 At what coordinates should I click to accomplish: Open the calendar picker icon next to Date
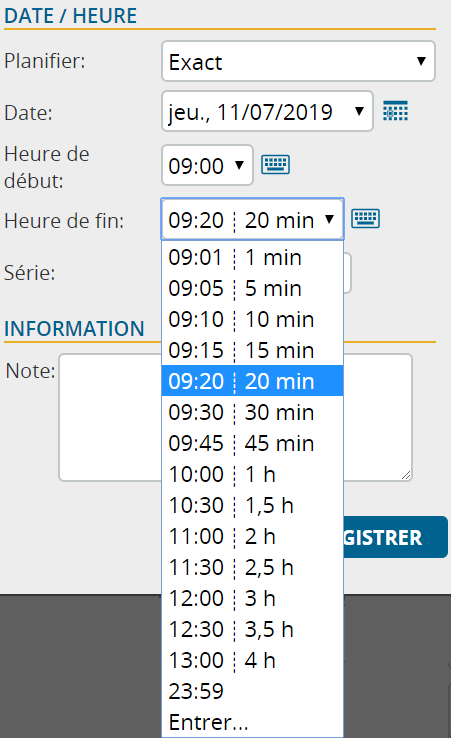click(x=395, y=111)
